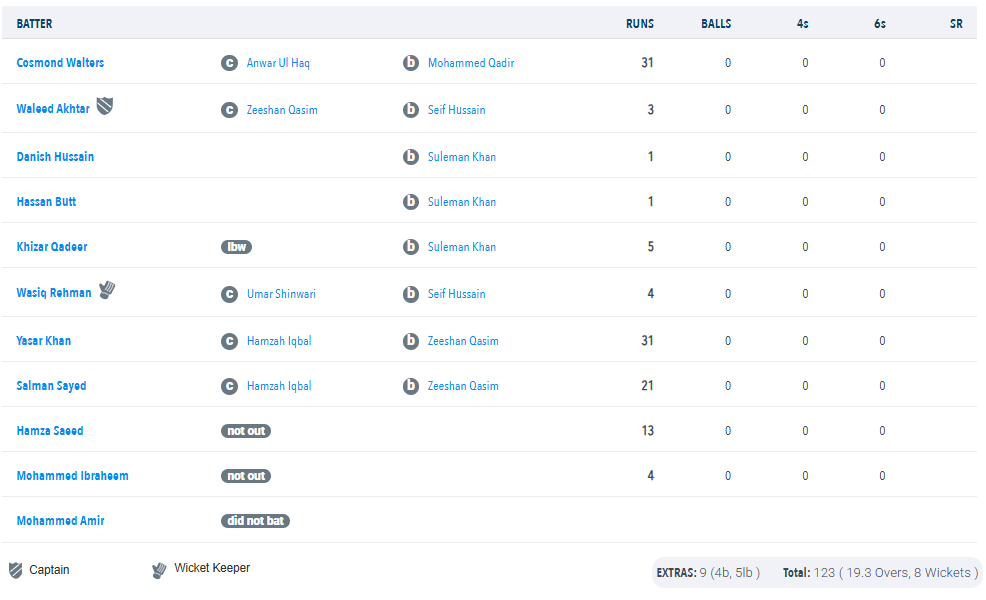
Task: Open bowler Suleman Khan in Hassan Butt's row
Action: coord(462,202)
